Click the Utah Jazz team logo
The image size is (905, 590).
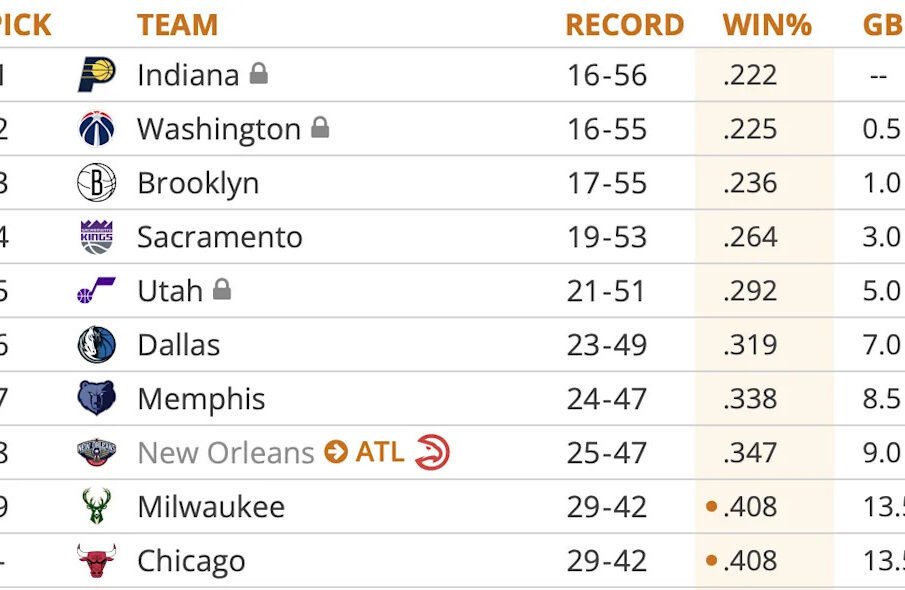click(x=97, y=291)
